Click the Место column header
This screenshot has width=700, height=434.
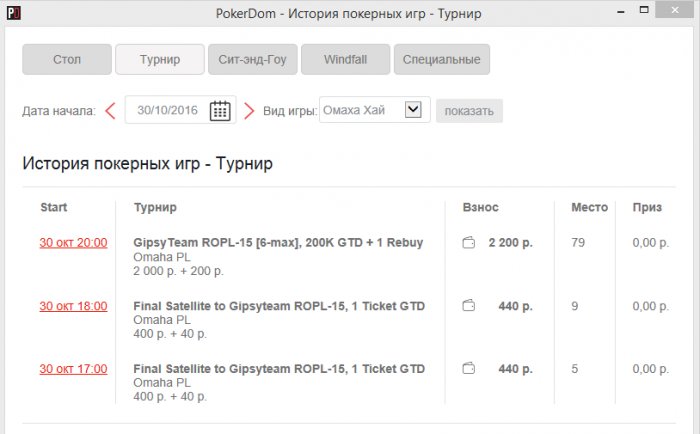589,207
